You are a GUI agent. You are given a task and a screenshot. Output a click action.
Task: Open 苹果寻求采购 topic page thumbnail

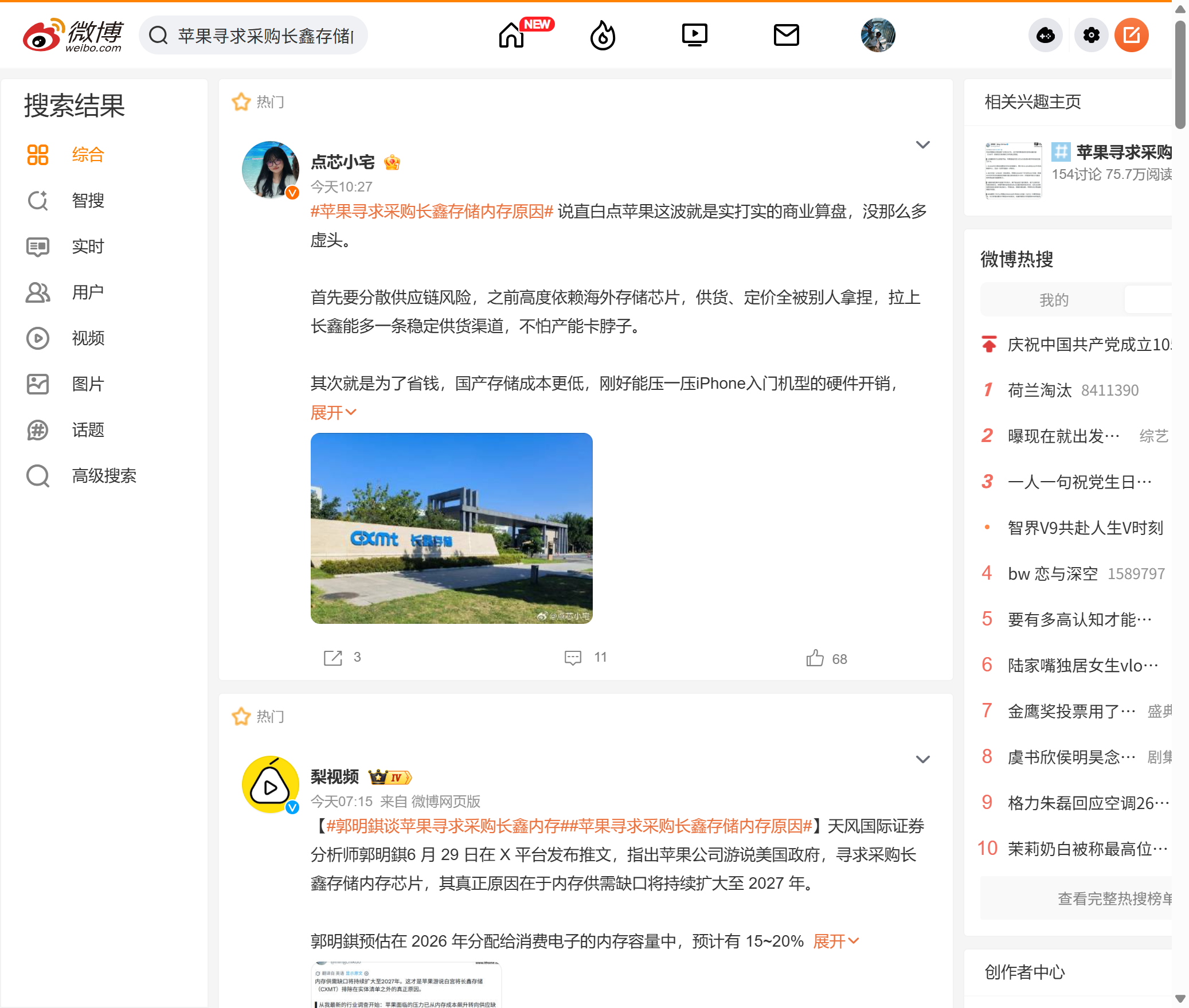click(x=1013, y=170)
